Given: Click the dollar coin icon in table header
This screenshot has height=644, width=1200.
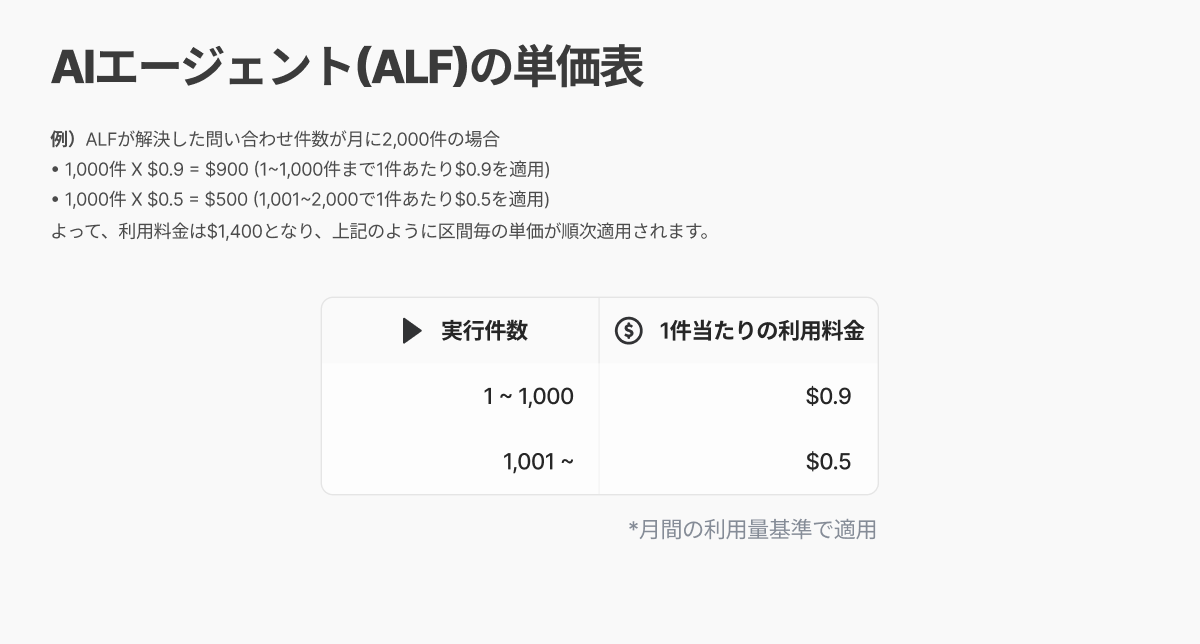Looking at the screenshot, I should point(628,331).
